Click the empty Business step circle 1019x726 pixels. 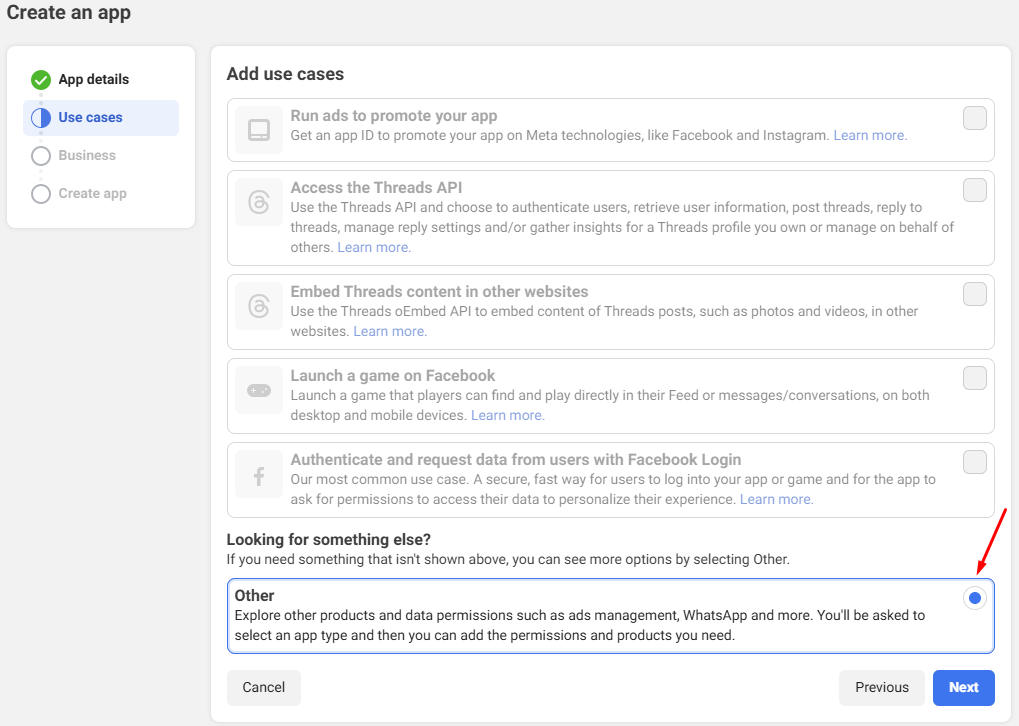click(41, 156)
